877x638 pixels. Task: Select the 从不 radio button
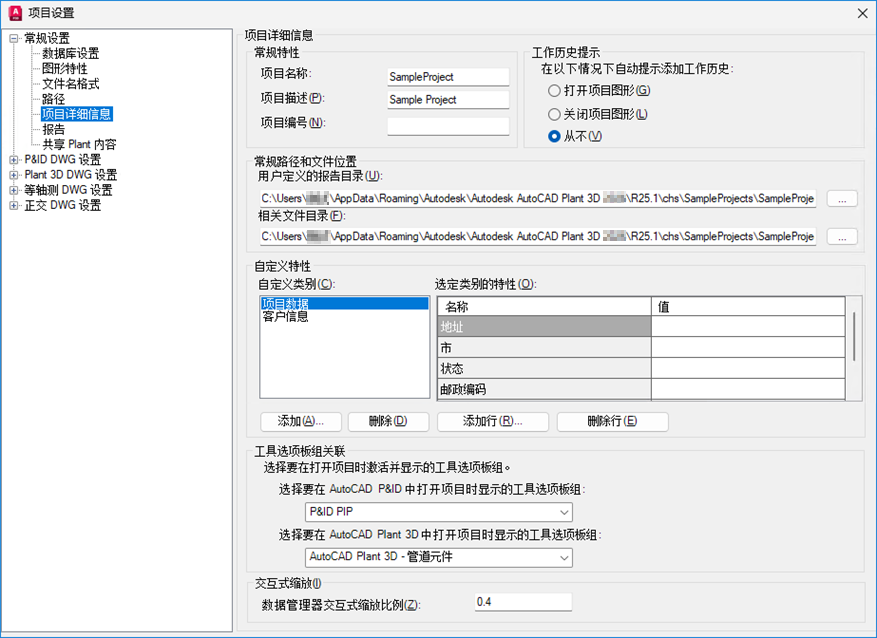[554, 136]
